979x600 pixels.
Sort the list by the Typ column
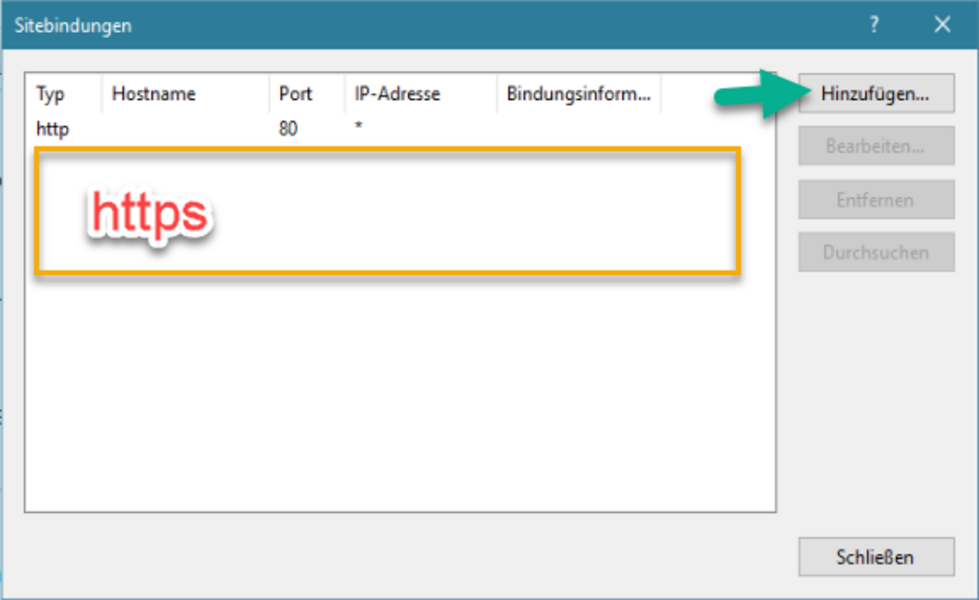tap(50, 95)
